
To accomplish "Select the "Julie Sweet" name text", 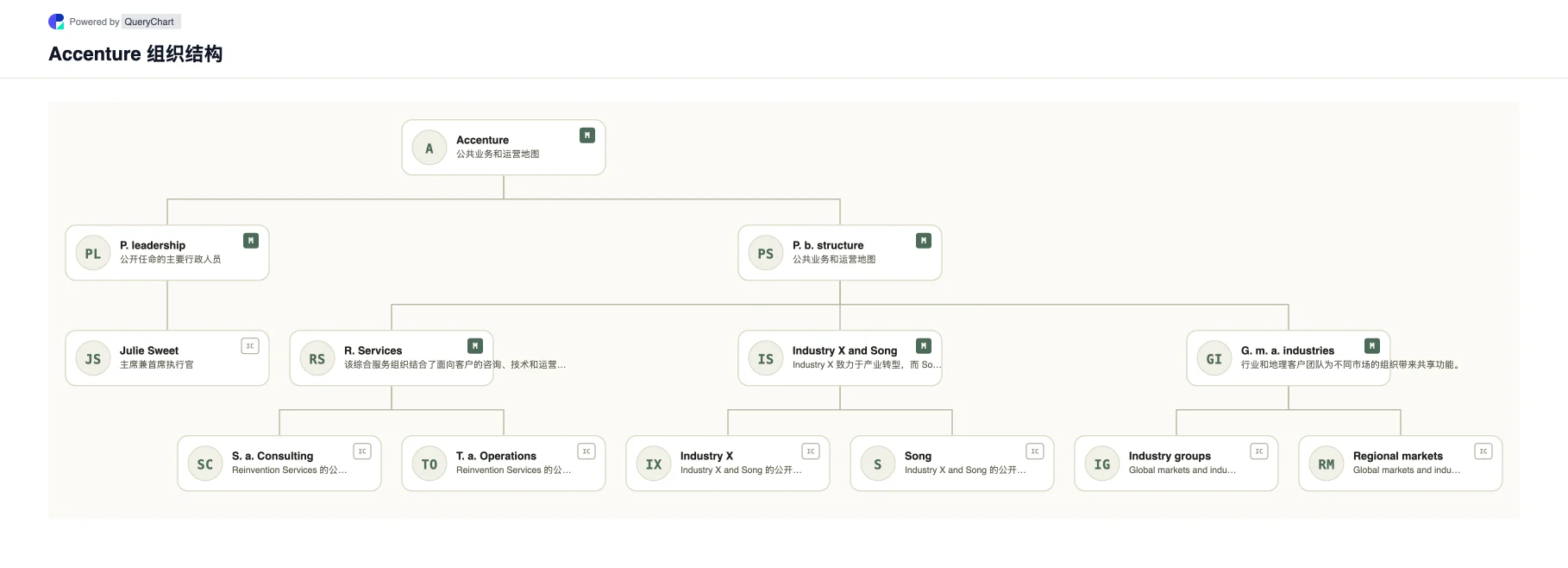I will [x=149, y=350].
